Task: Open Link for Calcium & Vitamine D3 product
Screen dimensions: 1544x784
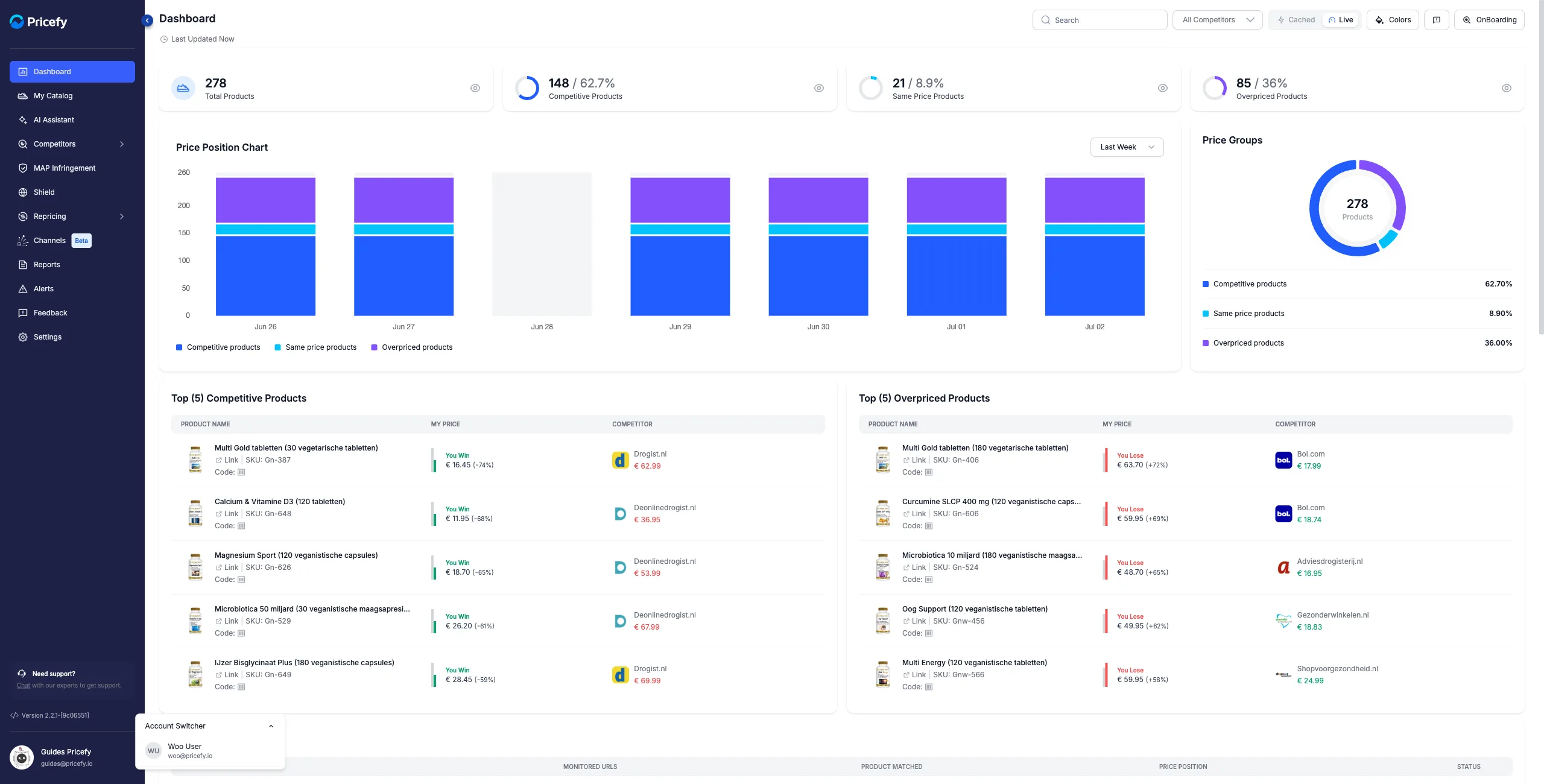Action: click(x=227, y=514)
